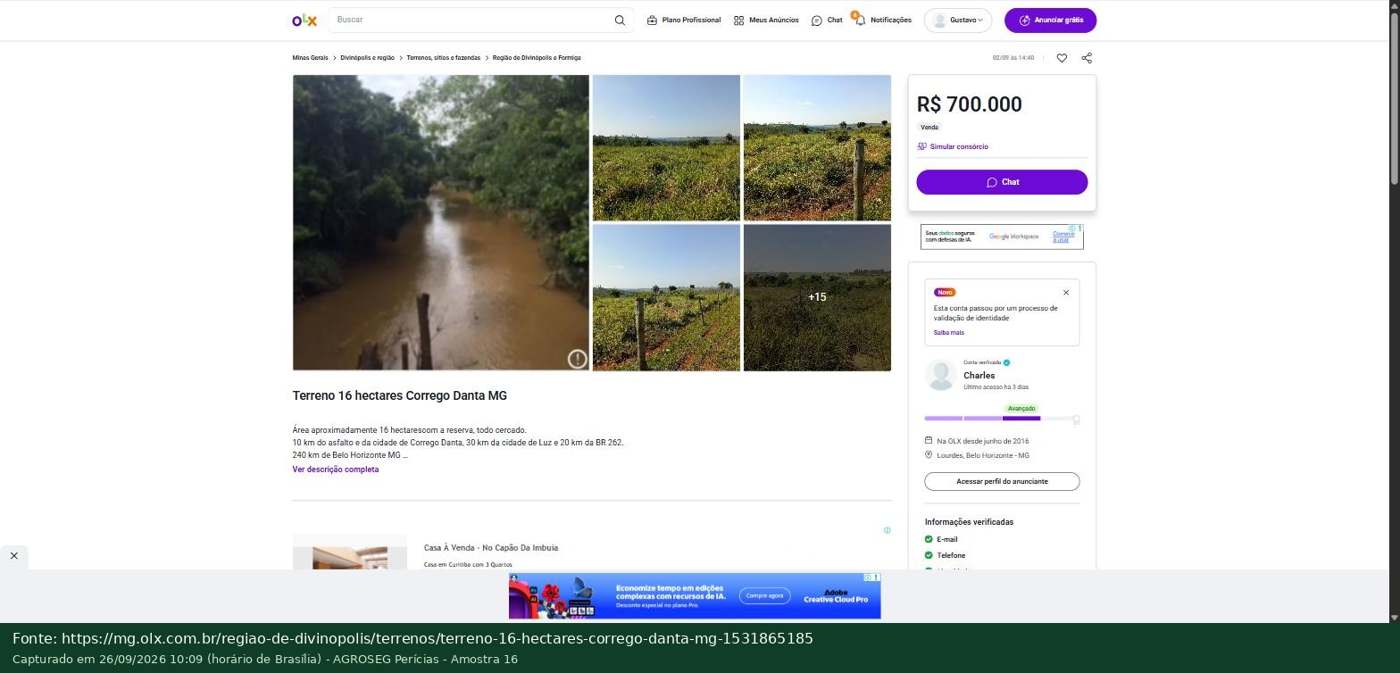This screenshot has height=673, width=1400.
Task: Click the Avançado seller level bar
Action: (1002, 418)
